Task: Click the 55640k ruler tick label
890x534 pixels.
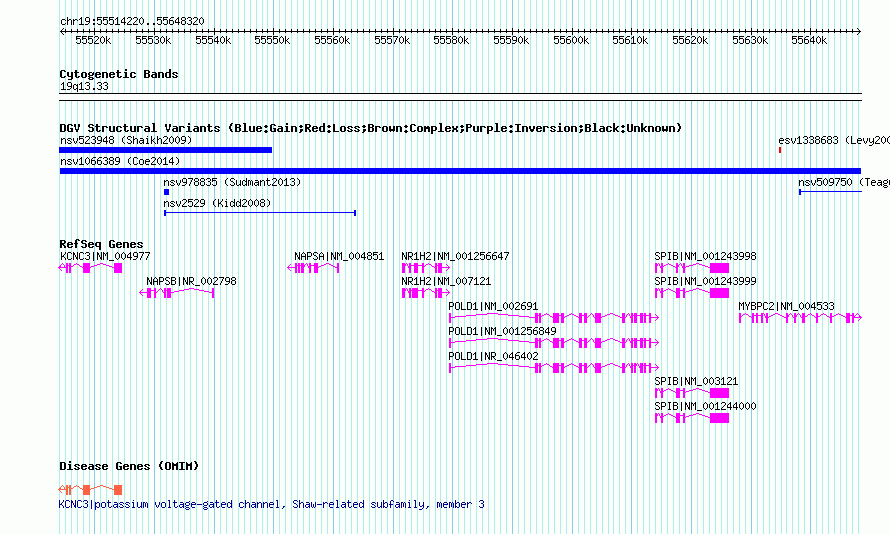Action: [x=809, y=40]
